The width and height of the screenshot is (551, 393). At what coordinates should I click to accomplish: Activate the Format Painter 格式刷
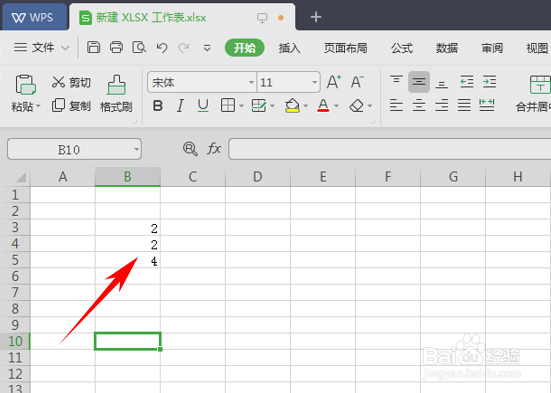pos(116,94)
